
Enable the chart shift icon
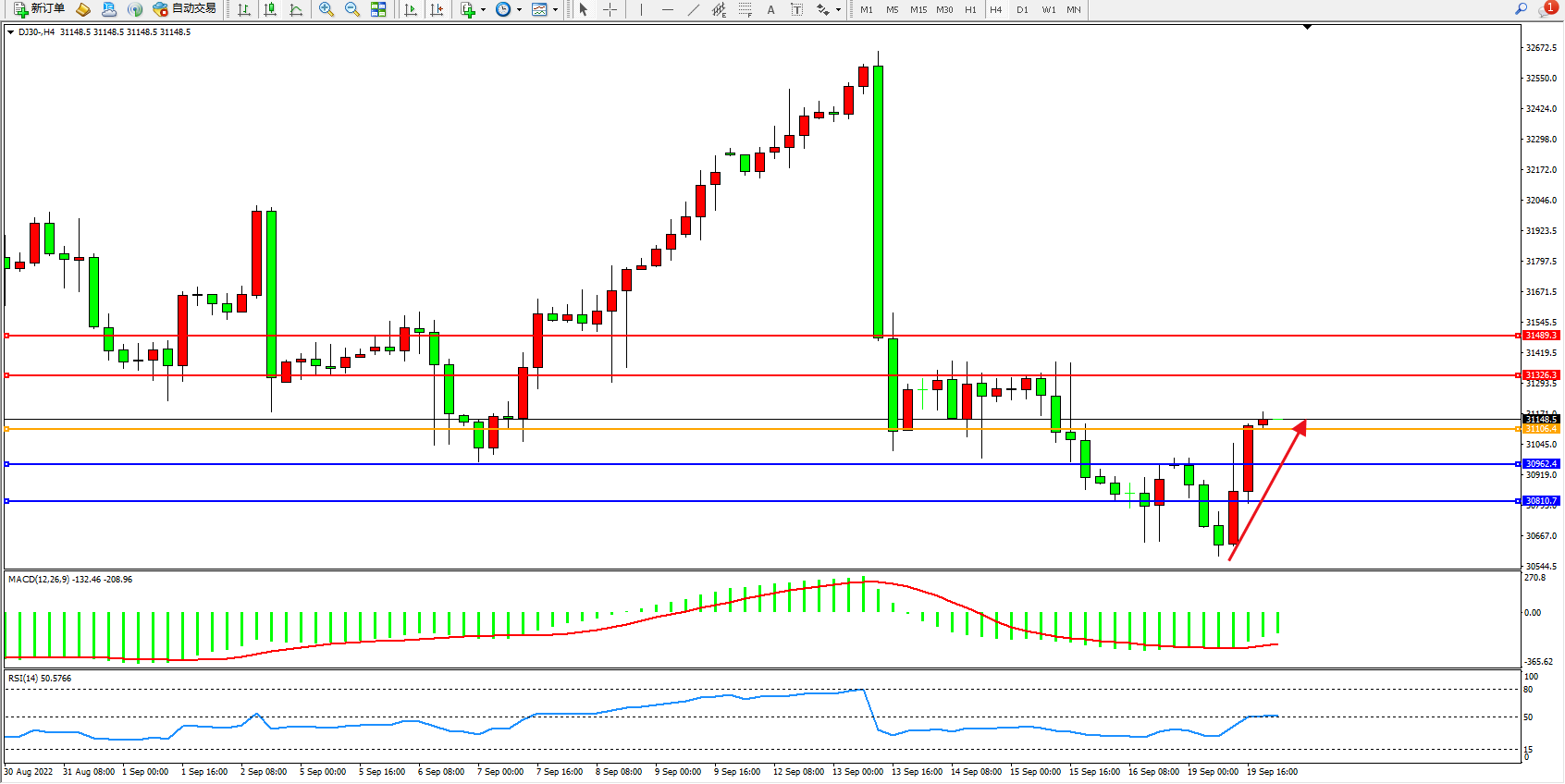(x=437, y=9)
